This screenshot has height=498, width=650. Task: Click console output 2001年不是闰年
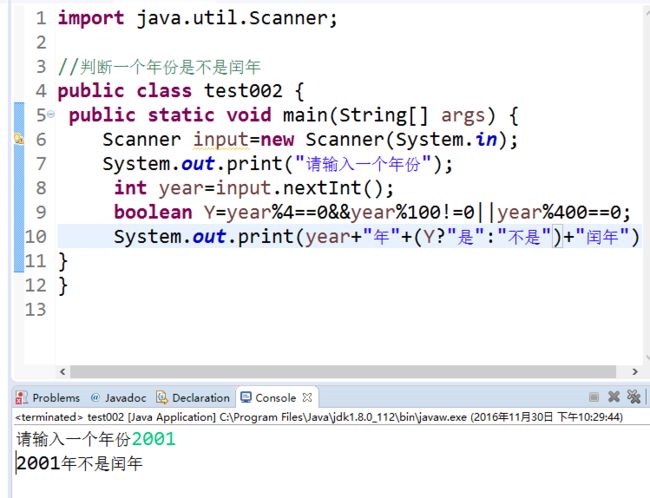point(79,463)
